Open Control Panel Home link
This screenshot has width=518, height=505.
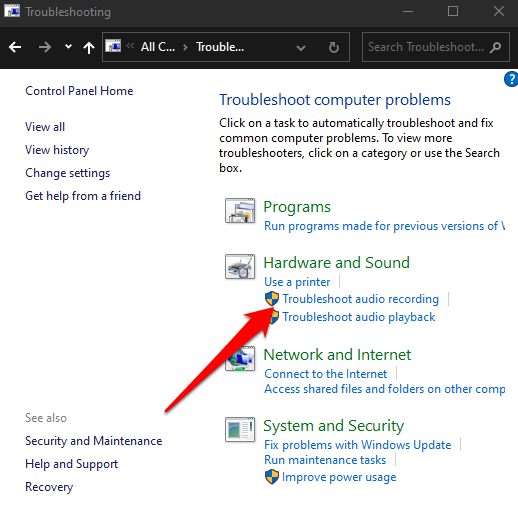click(x=79, y=91)
